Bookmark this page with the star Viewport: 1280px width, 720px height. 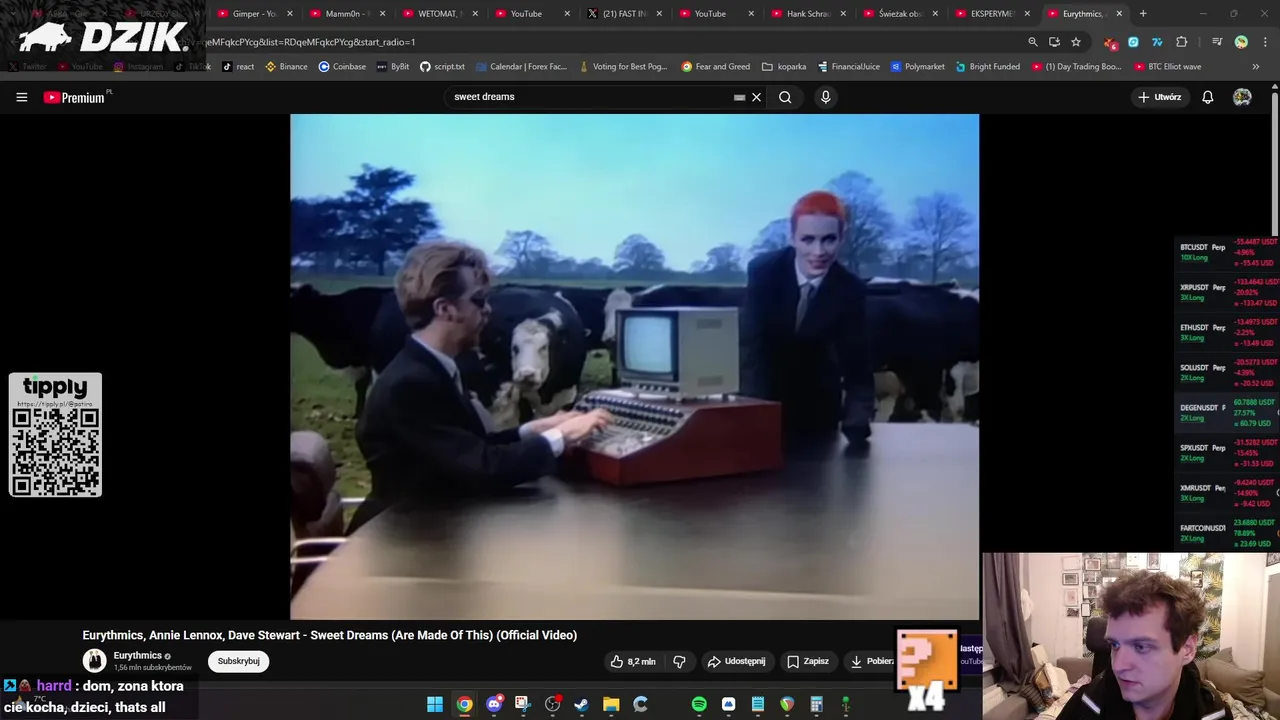(1076, 42)
